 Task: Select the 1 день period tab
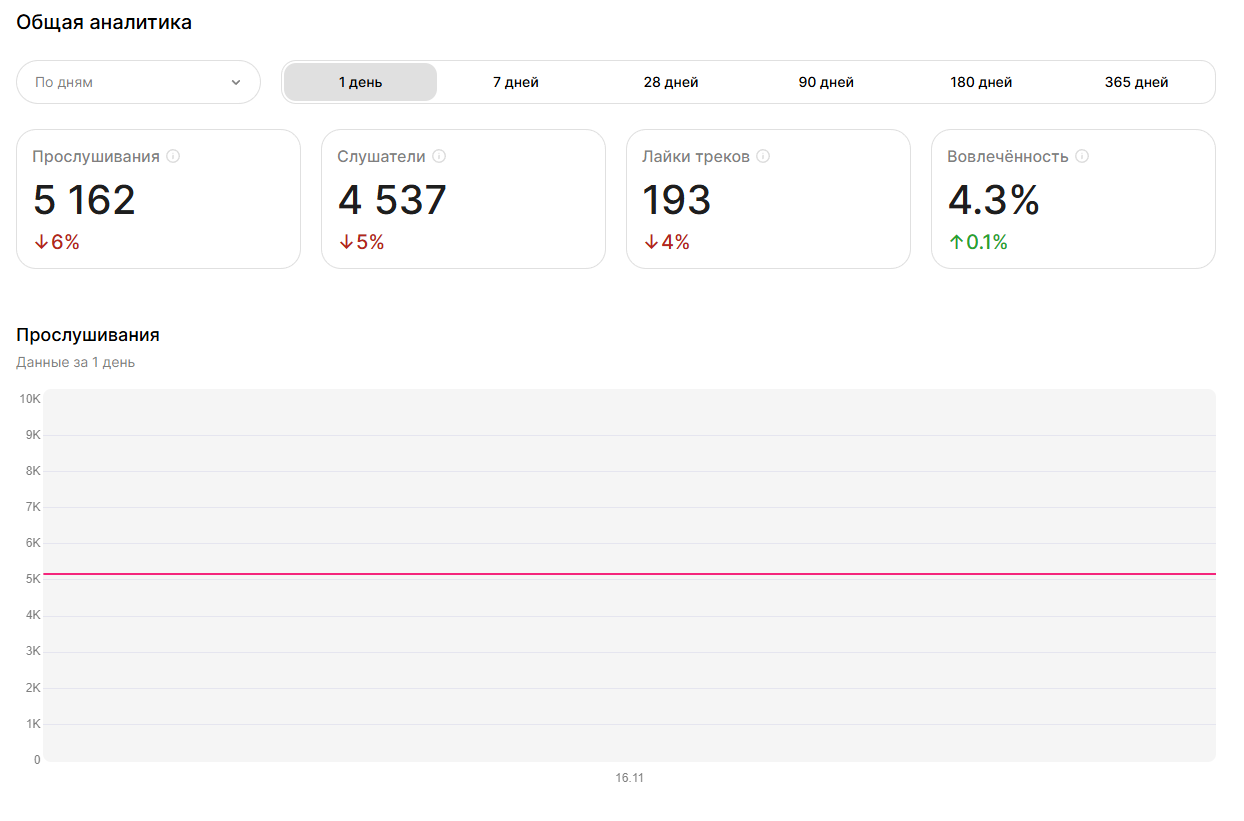[x=360, y=82]
